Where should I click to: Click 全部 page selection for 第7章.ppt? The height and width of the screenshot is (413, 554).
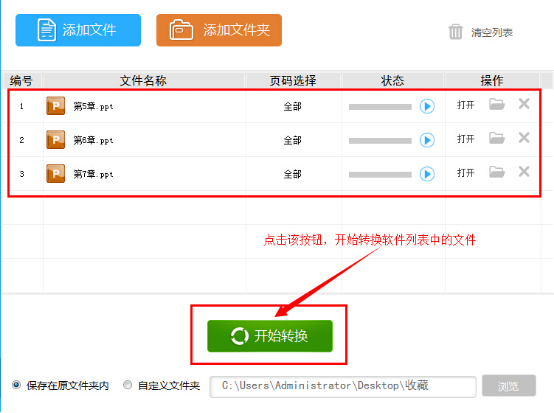[293, 174]
